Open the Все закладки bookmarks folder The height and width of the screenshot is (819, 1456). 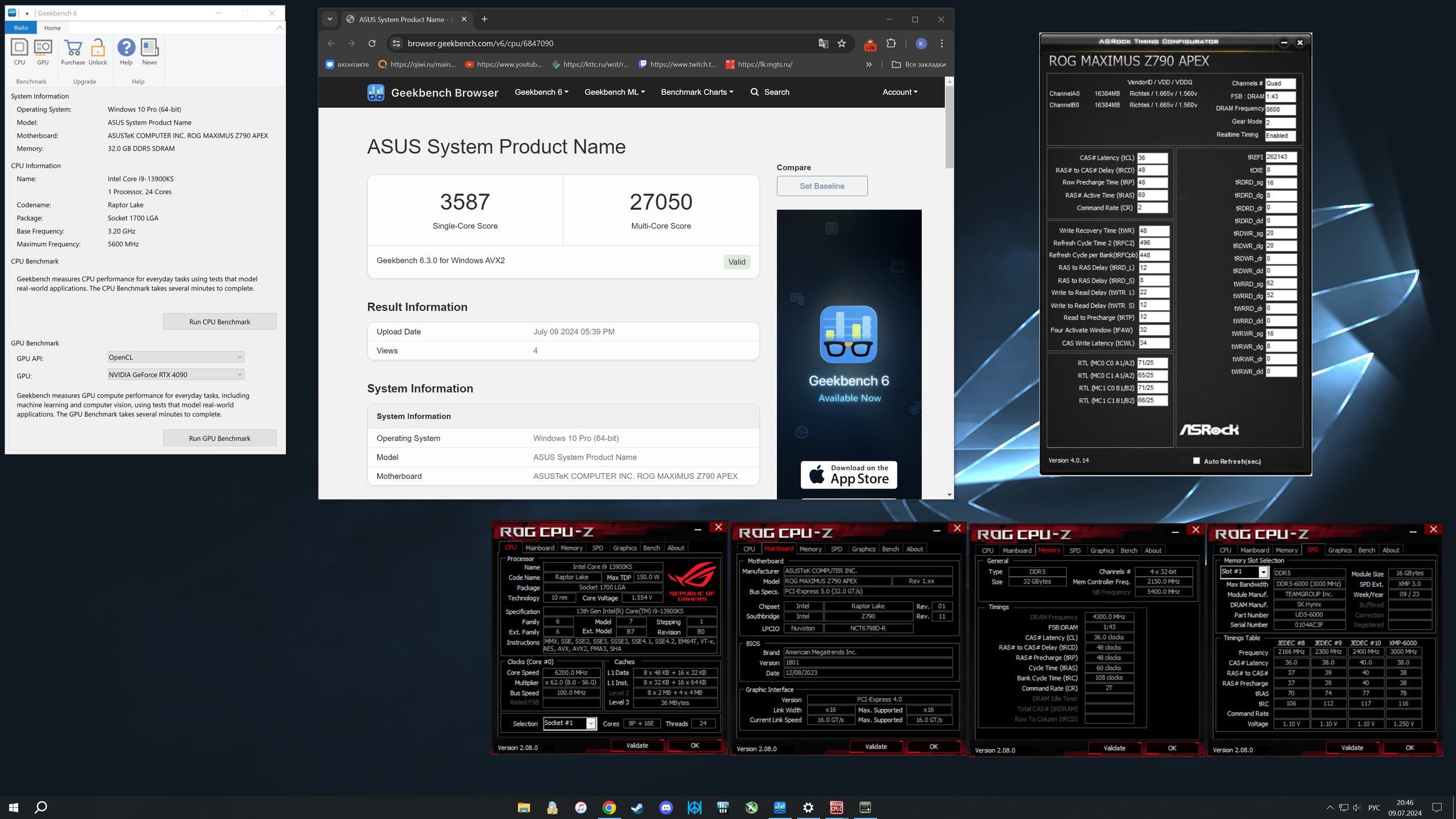[x=919, y=64]
